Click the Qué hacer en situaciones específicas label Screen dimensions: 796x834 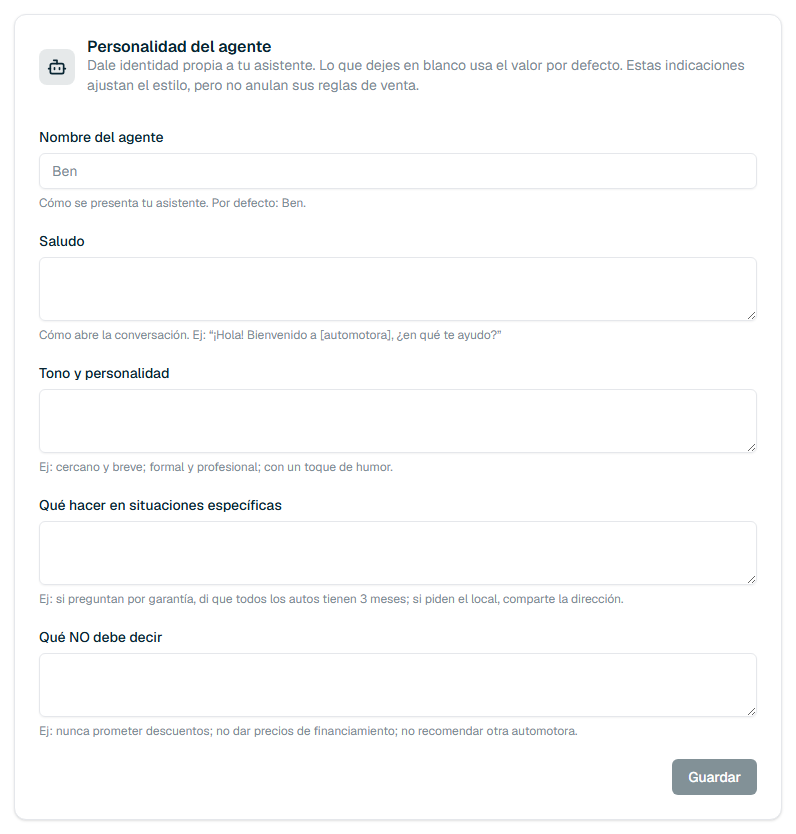pos(160,505)
